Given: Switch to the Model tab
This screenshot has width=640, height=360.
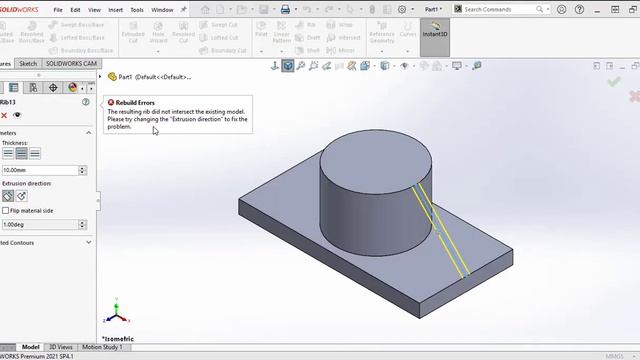Looking at the screenshot, I should click(x=31, y=347).
